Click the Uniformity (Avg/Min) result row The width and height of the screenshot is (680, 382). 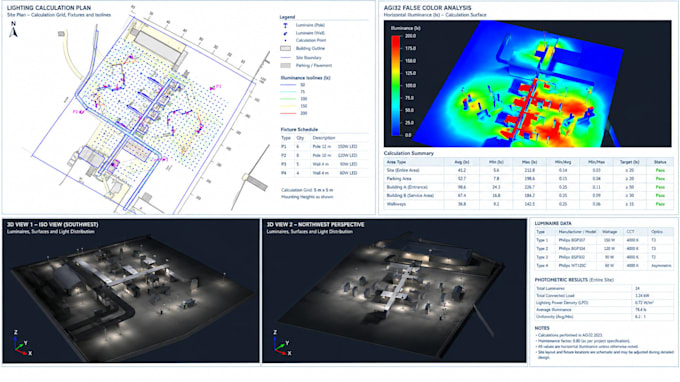605,317
